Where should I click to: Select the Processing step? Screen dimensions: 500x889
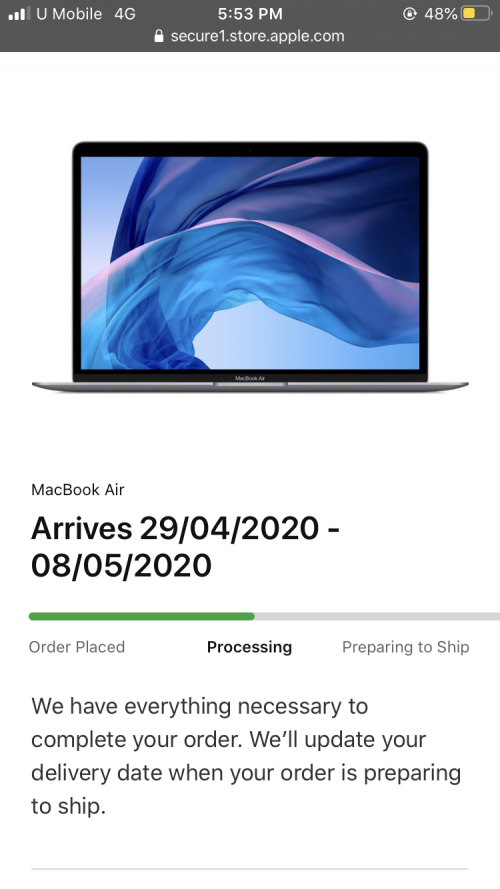(x=249, y=647)
